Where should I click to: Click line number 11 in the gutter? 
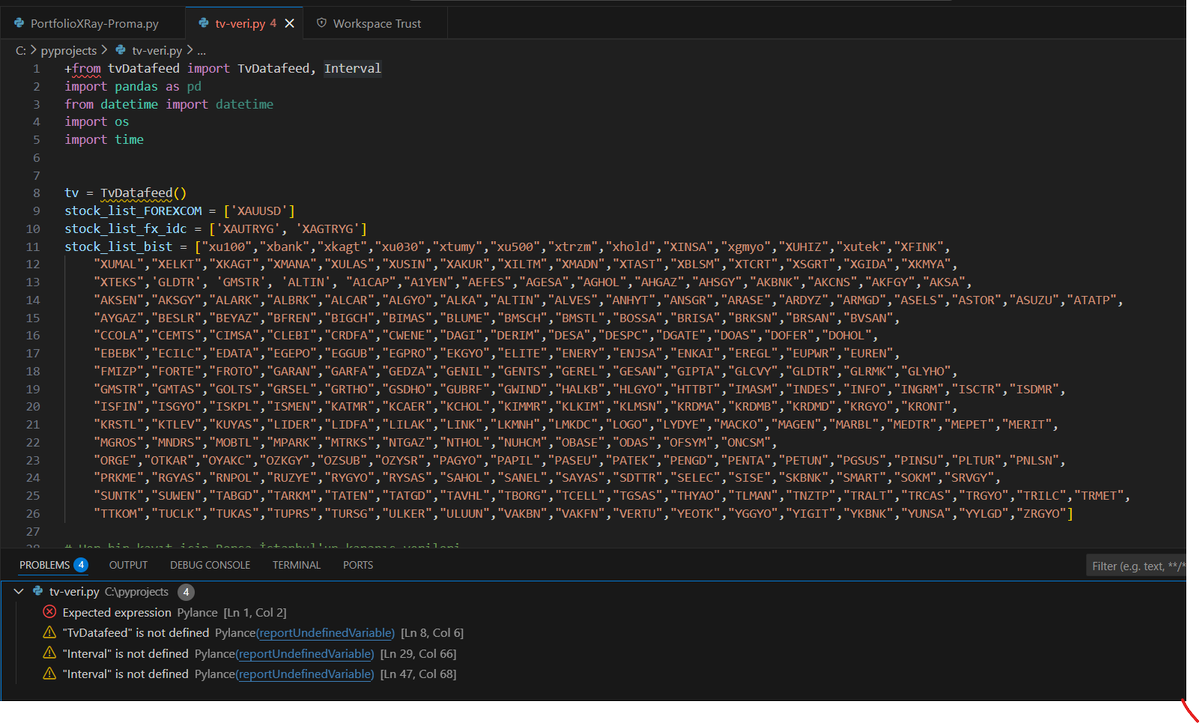33,246
